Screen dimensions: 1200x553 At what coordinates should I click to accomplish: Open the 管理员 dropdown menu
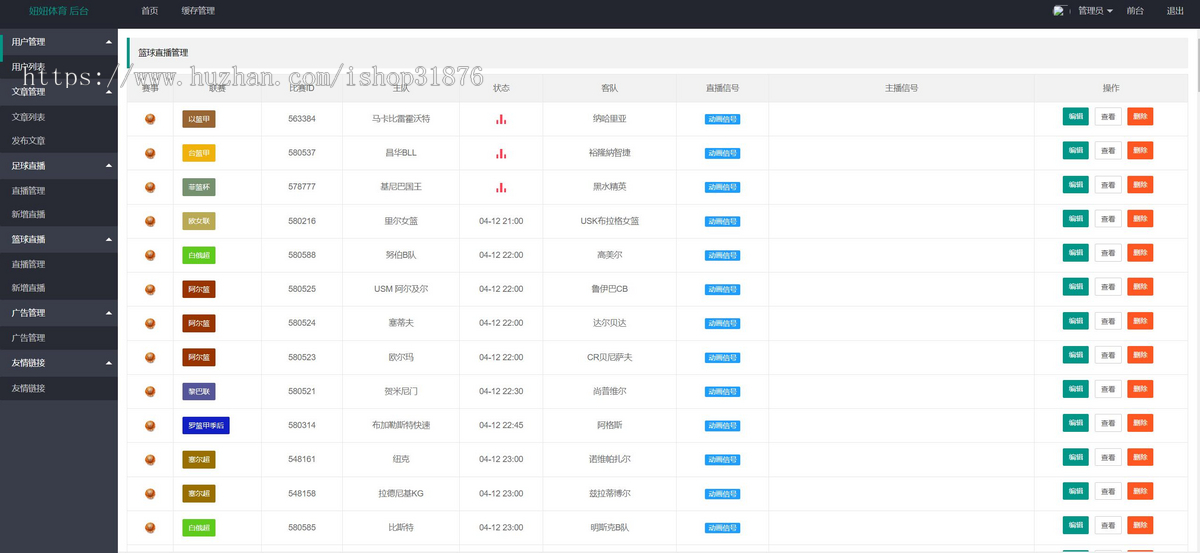(1095, 11)
